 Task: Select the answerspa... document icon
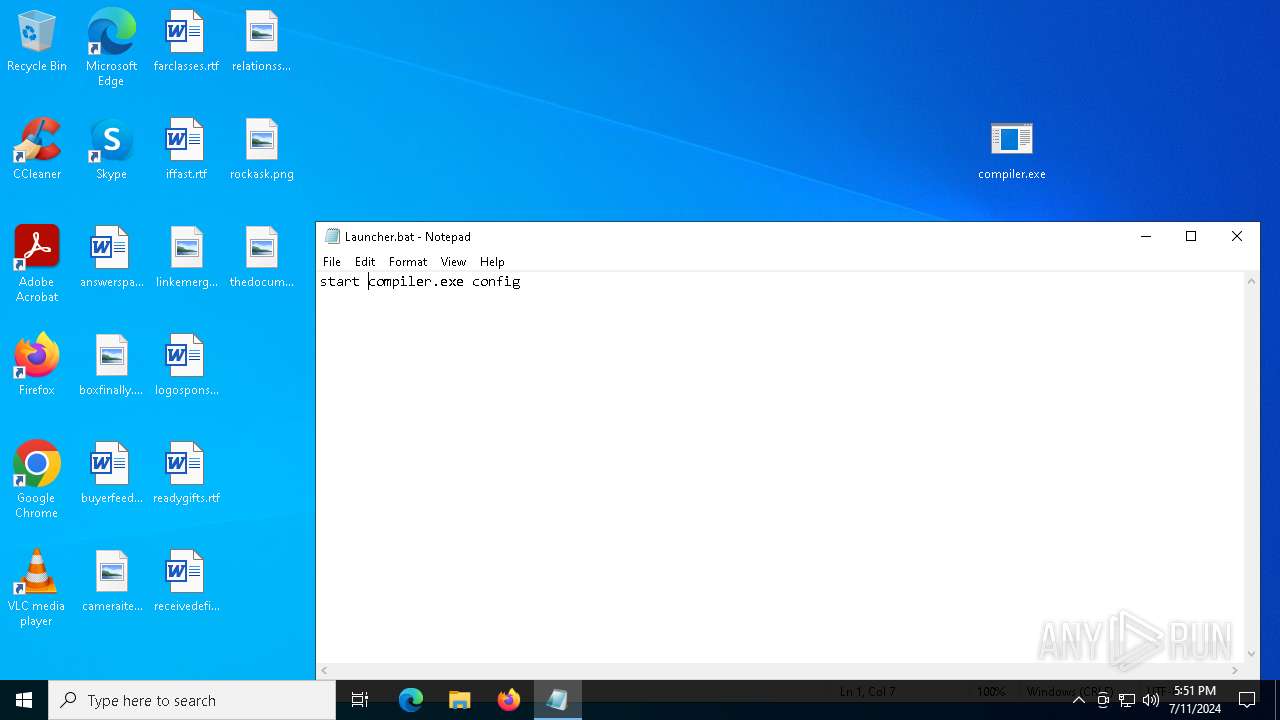coord(111,258)
